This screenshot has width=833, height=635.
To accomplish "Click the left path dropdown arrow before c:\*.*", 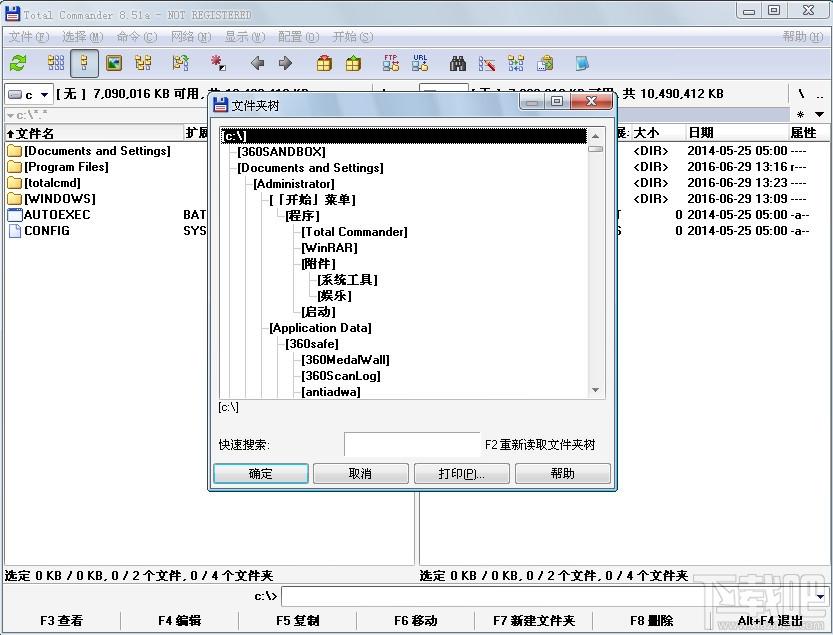I will tap(10, 115).
